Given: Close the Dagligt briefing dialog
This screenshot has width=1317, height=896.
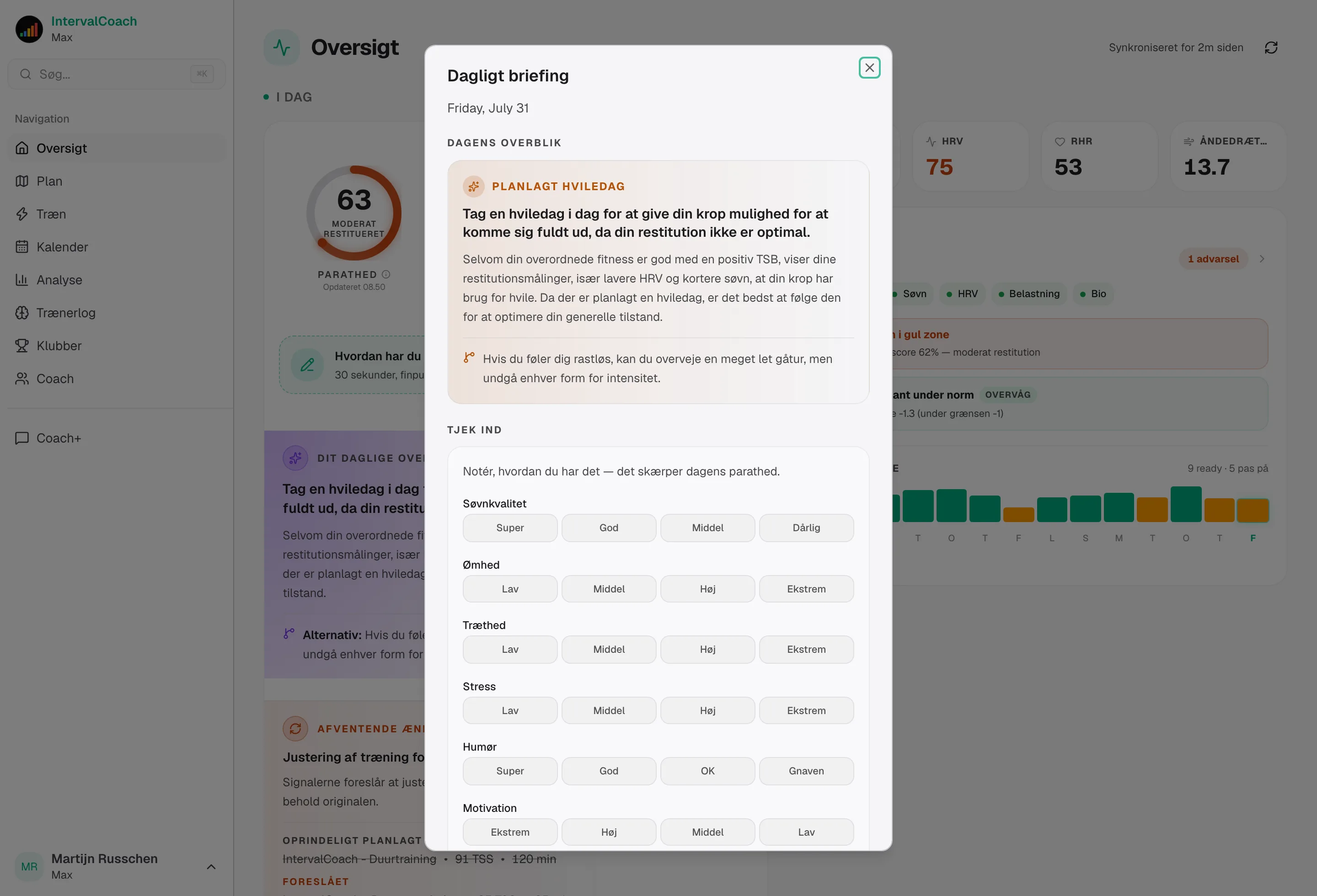Looking at the screenshot, I should pyautogui.click(x=869, y=68).
